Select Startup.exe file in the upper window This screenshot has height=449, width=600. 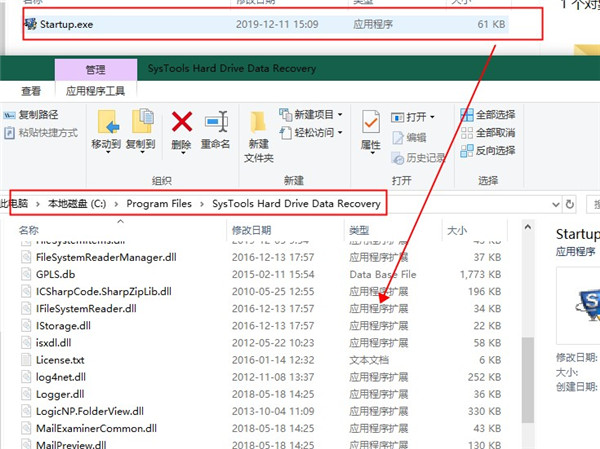266,24
